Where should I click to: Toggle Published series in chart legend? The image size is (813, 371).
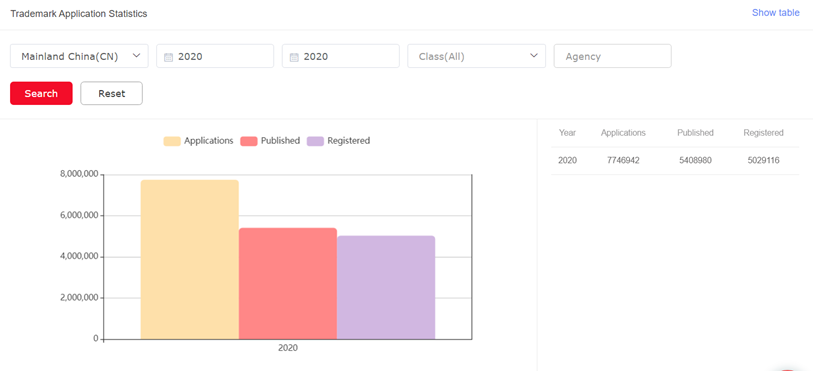pyautogui.click(x=270, y=141)
